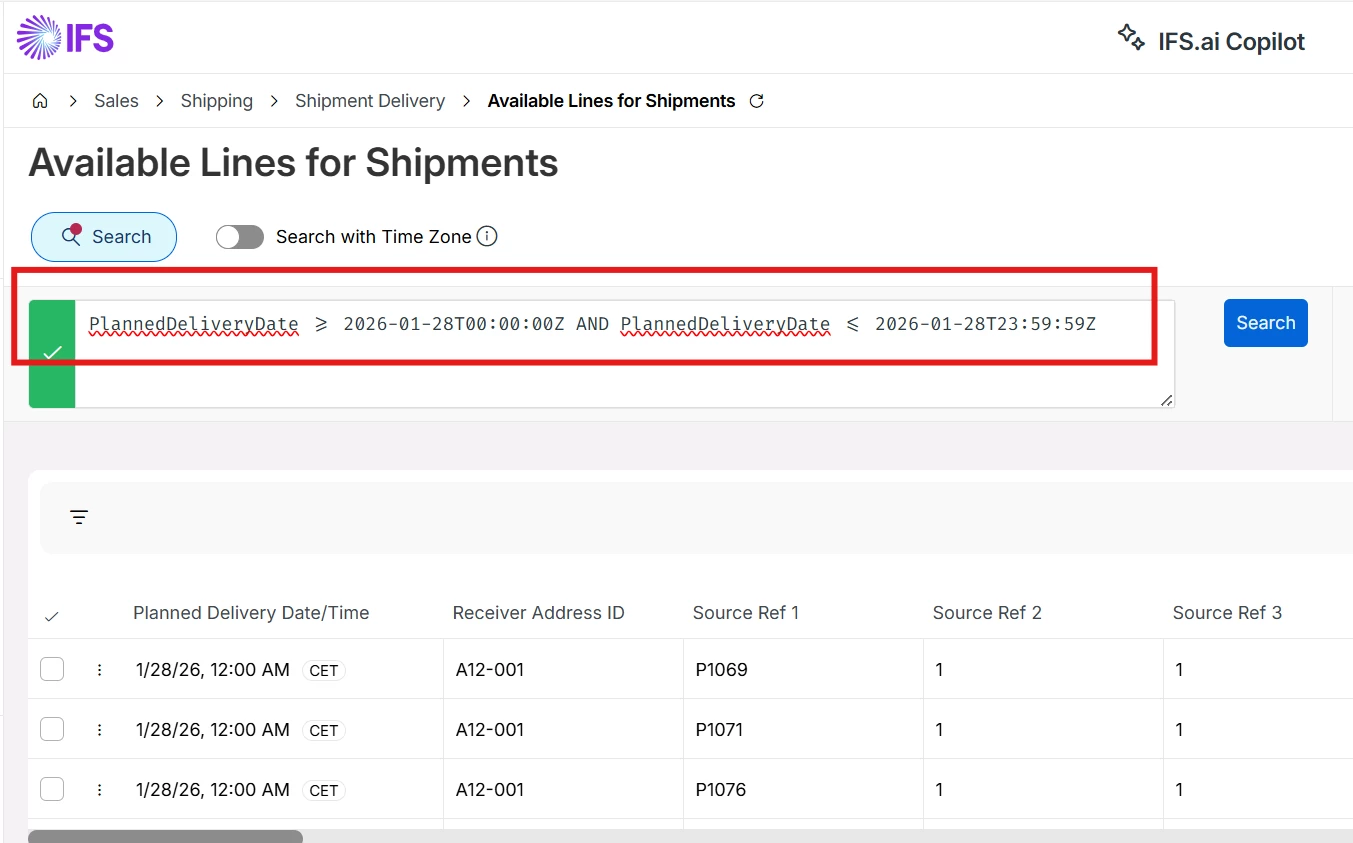The width and height of the screenshot is (1353, 843).
Task: Open the Shipment Delivery breadcrumb
Action: coord(370,101)
